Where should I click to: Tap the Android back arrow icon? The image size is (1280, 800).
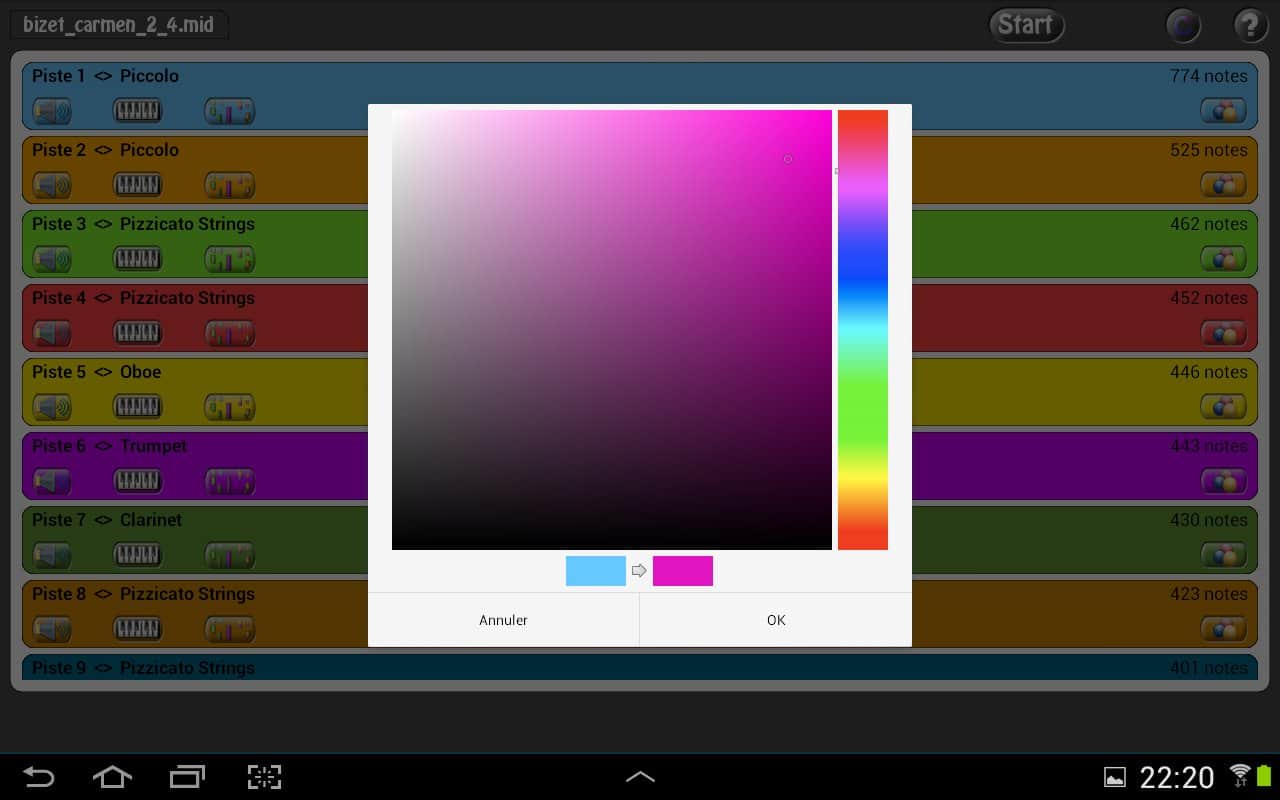tap(39, 776)
